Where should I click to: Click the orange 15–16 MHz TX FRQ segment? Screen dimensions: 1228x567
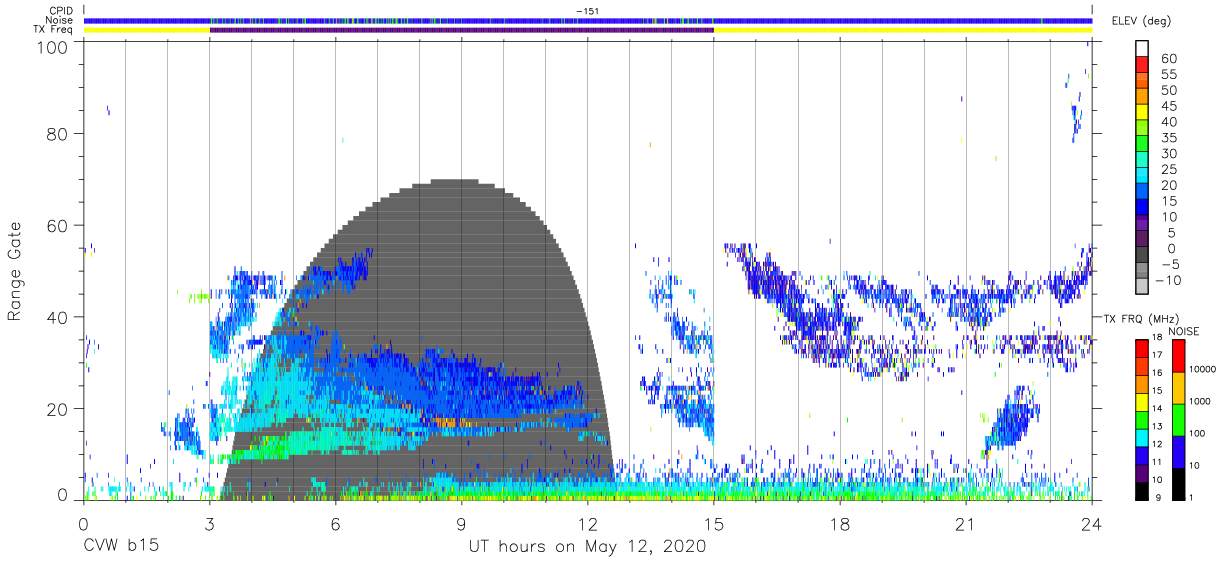1141,384
